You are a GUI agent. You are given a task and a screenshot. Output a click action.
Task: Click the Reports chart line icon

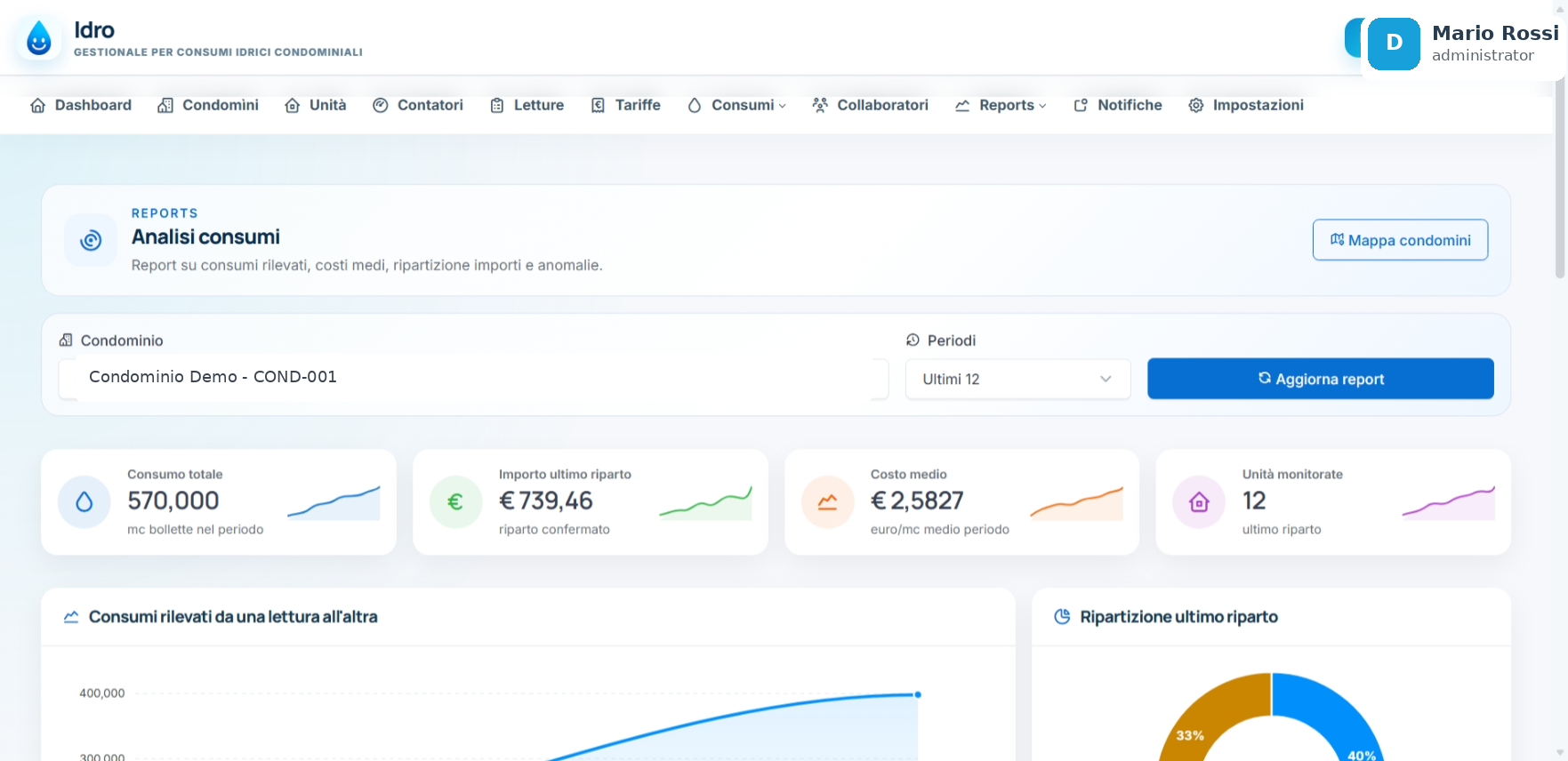[x=962, y=105]
